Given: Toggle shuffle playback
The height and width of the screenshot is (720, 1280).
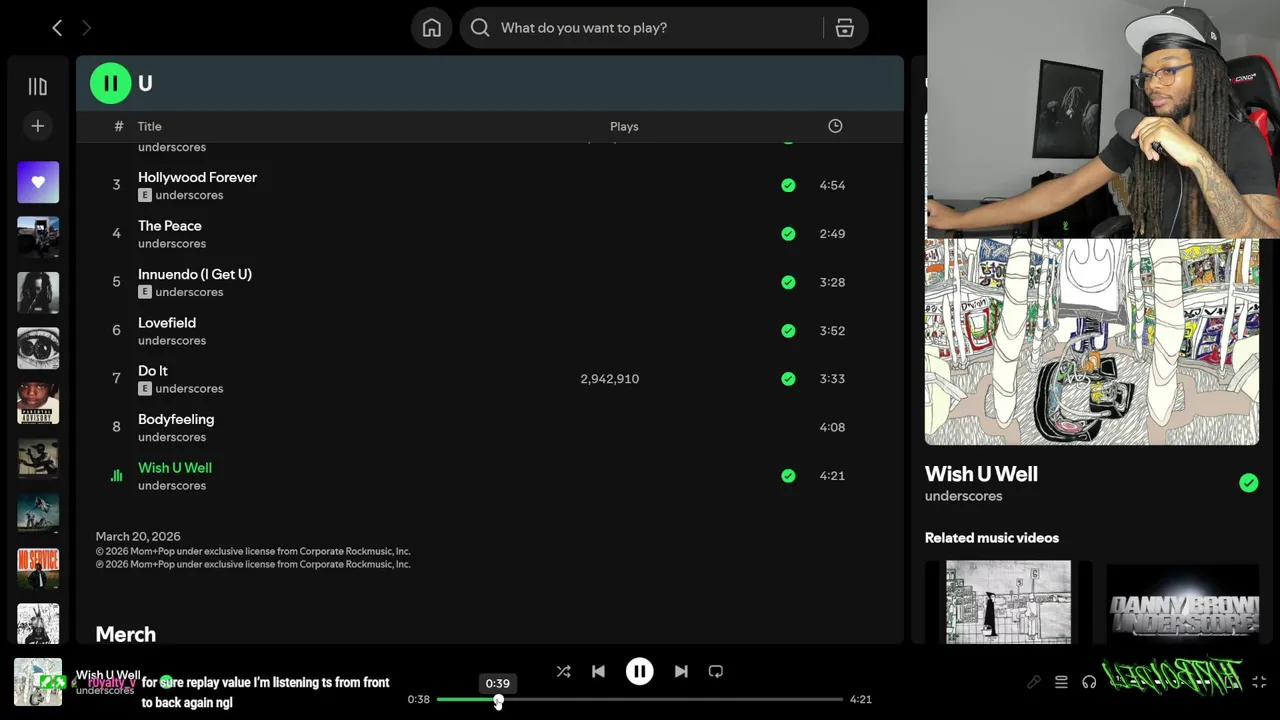Looking at the screenshot, I should (x=563, y=671).
